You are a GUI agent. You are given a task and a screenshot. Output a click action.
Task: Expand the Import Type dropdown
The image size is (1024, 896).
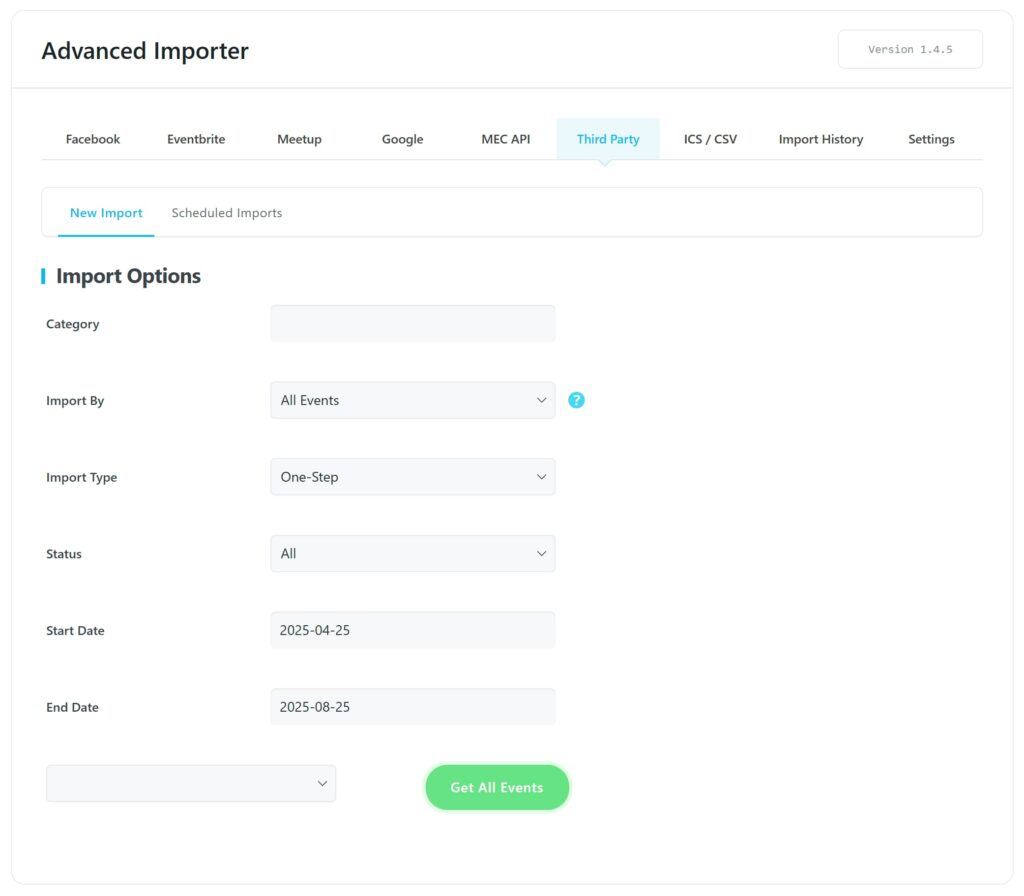click(x=412, y=477)
